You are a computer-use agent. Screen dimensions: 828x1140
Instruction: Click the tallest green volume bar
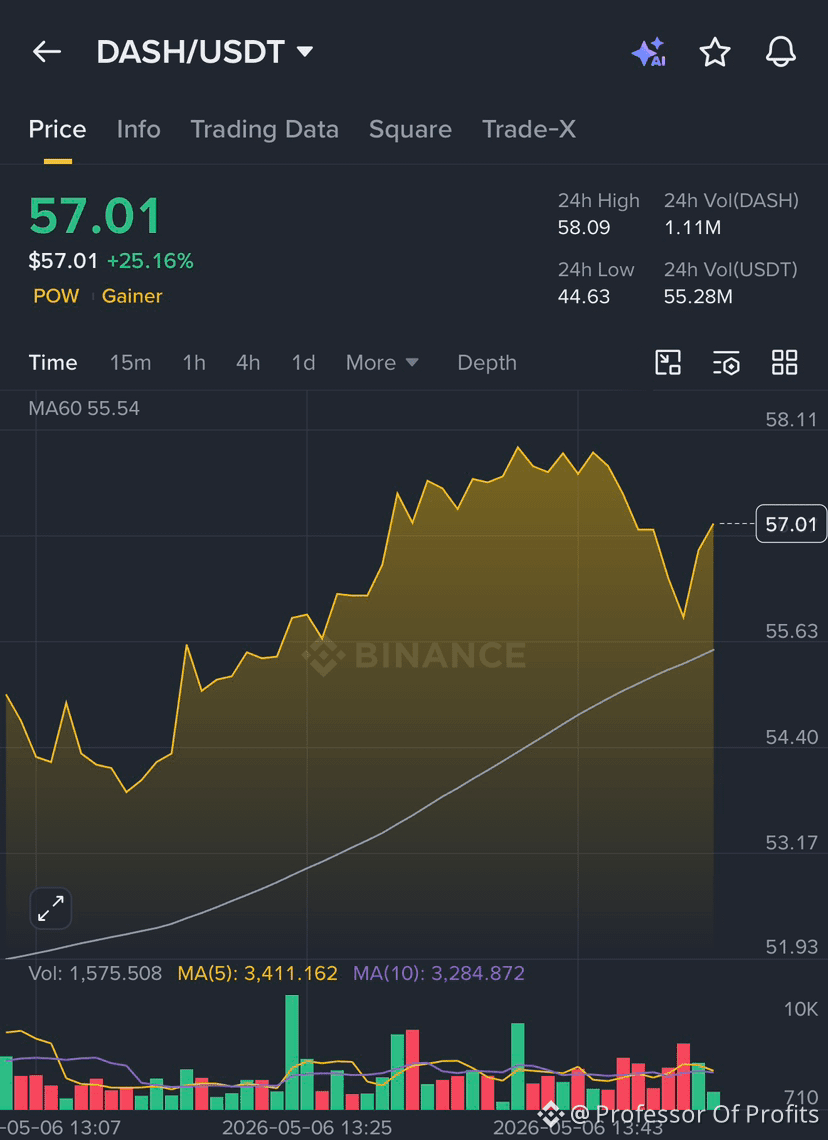coord(292,1052)
